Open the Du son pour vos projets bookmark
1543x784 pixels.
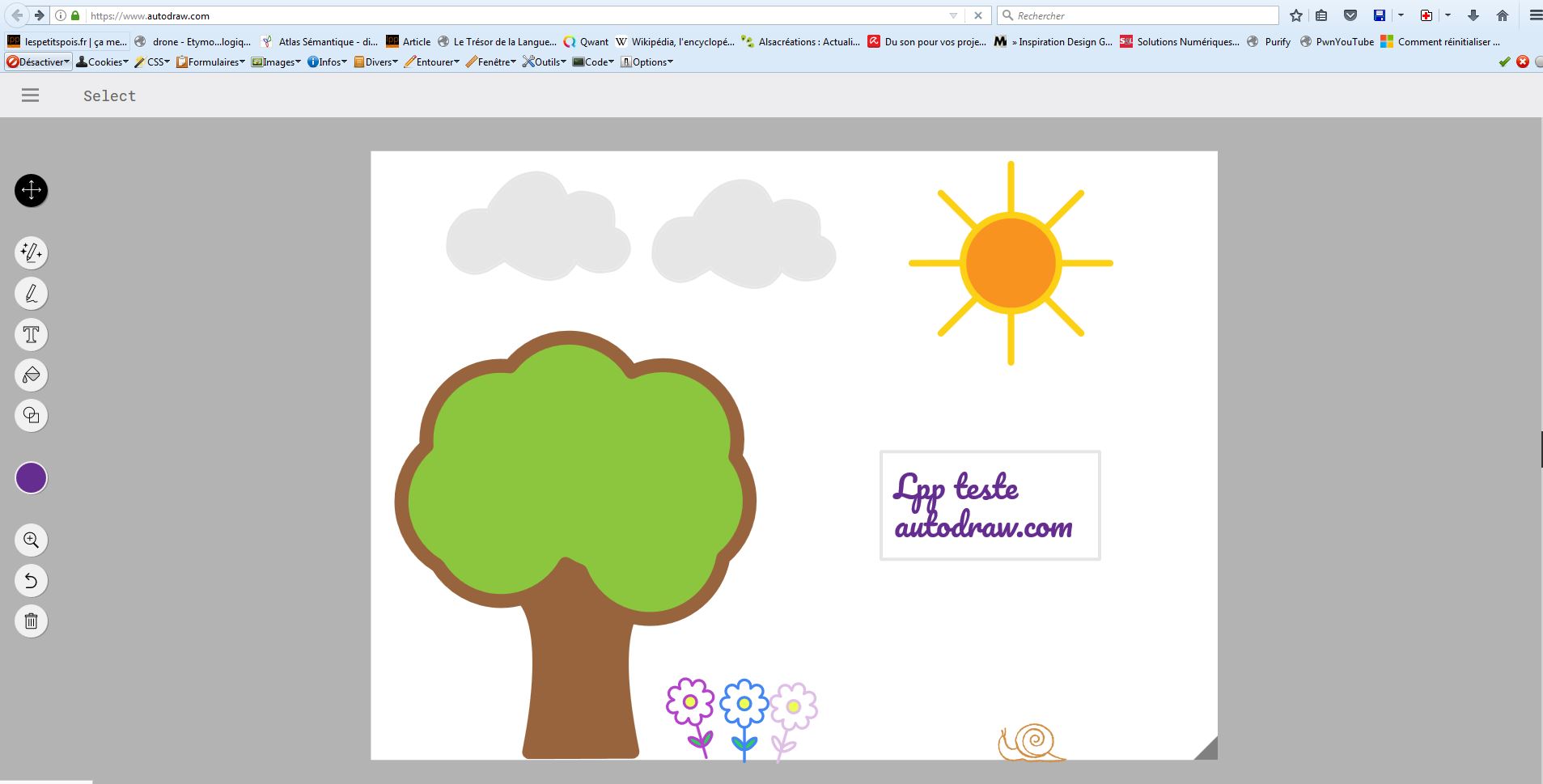pyautogui.click(x=927, y=41)
